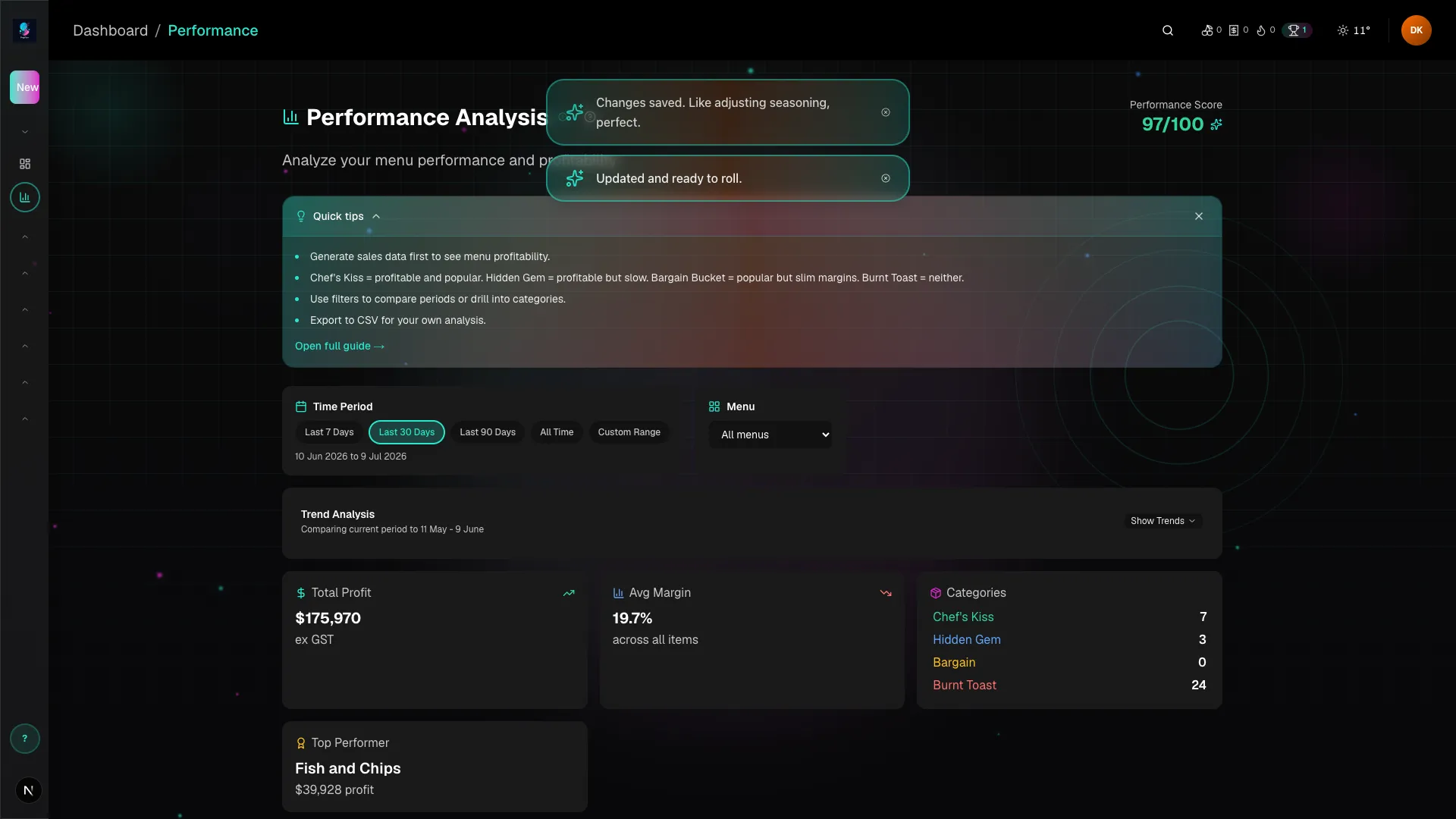The height and width of the screenshot is (819, 1456).
Task: Click the 'Generate sales data first' tip
Action: (x=430, y=257)
